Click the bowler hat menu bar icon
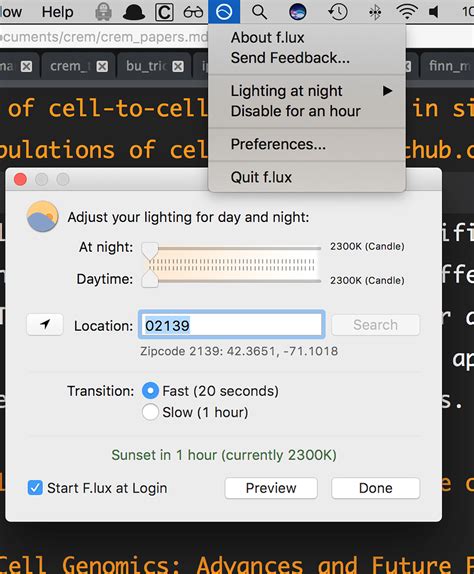 [x=134, y=12]
